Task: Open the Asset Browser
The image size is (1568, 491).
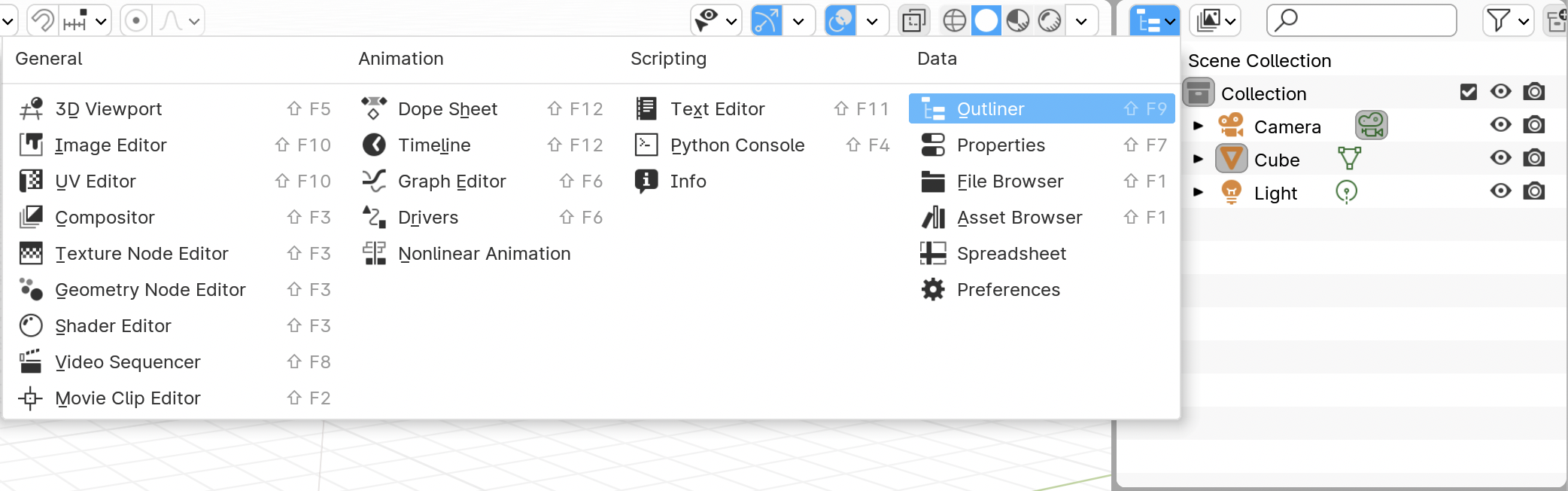Action: click(1042, 218)
